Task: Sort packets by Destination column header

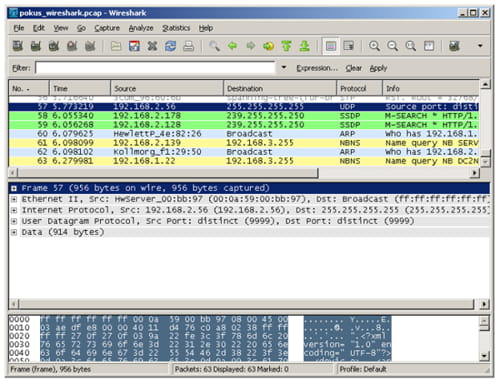Action: 280,88
